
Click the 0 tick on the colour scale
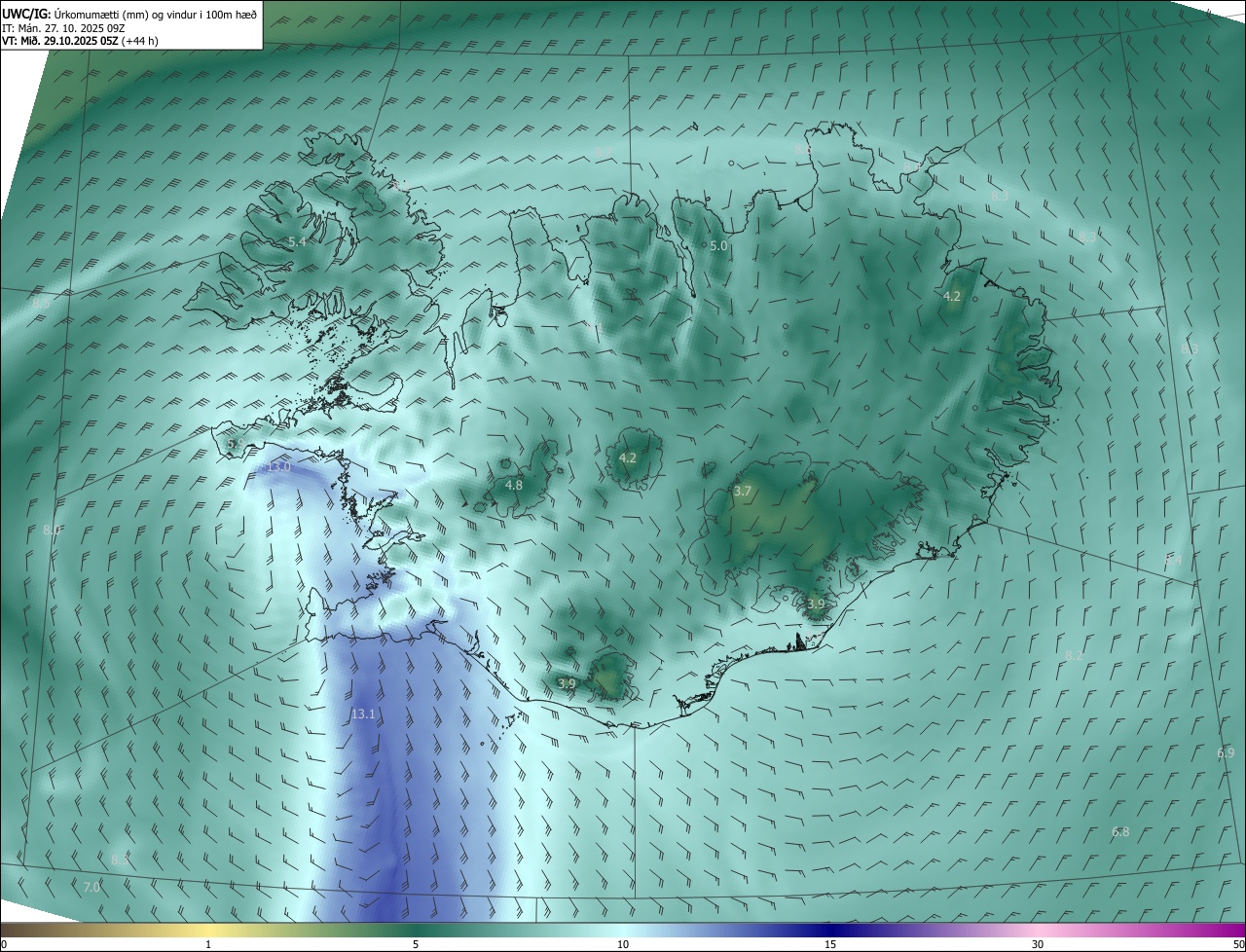point(3,944)
